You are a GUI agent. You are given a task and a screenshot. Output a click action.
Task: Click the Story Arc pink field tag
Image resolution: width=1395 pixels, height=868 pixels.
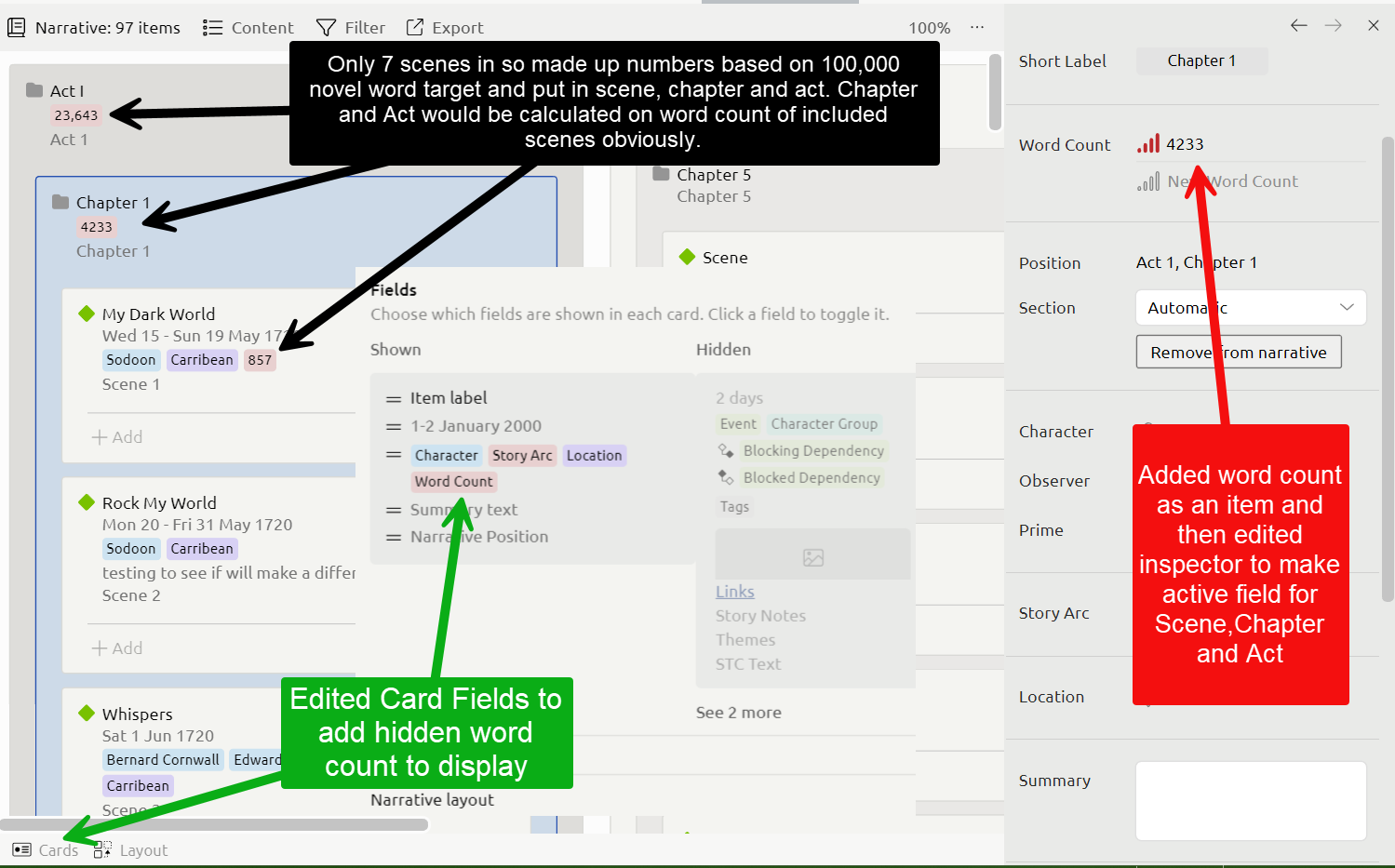coord(521,456)
